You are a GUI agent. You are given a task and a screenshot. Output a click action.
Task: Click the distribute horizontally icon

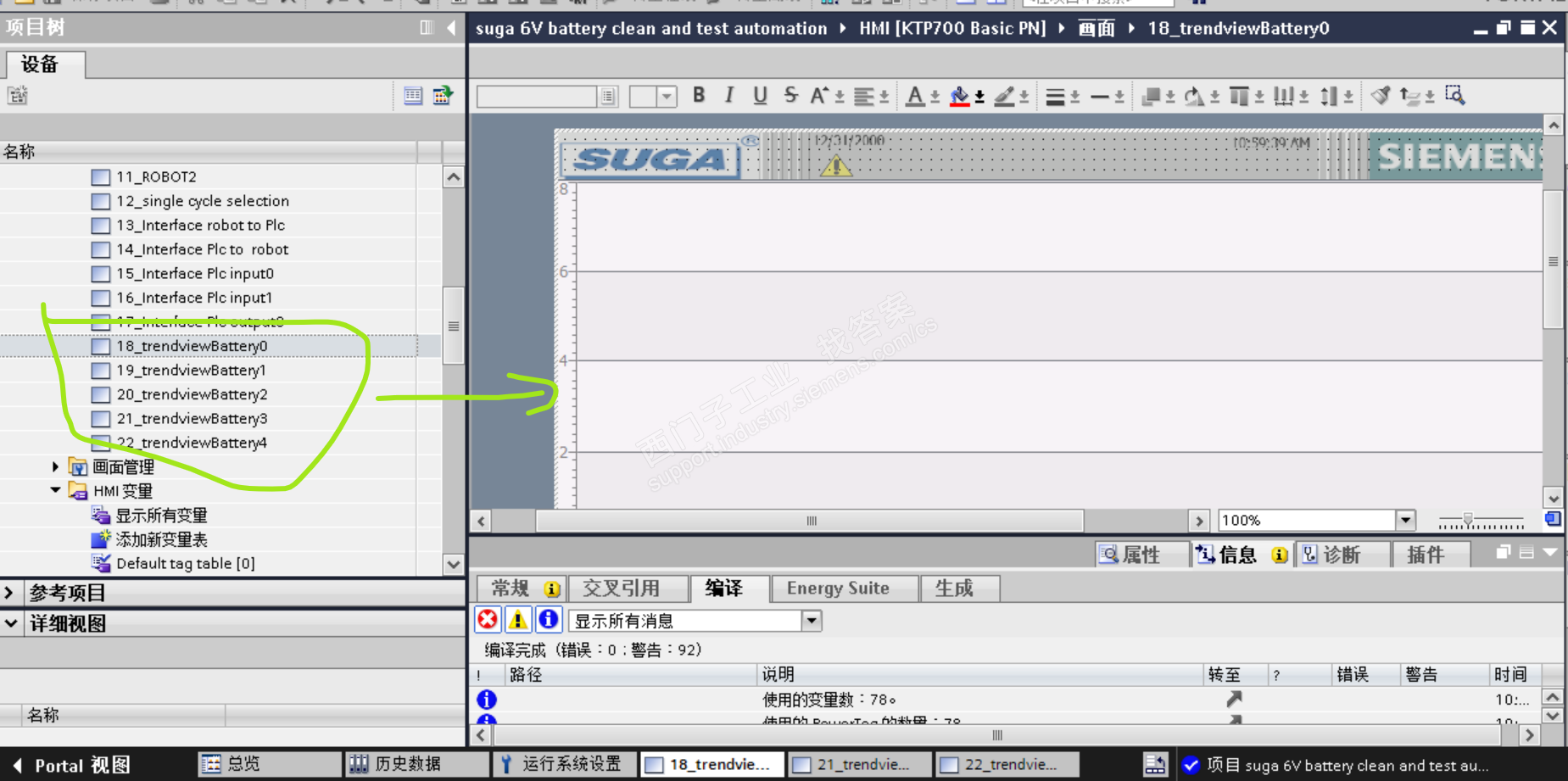1284,97
